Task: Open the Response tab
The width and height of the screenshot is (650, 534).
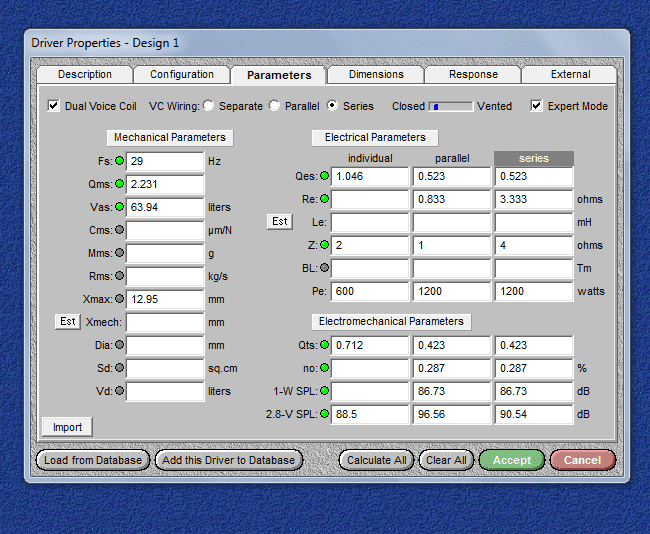Action: click(x=473, y=75)
